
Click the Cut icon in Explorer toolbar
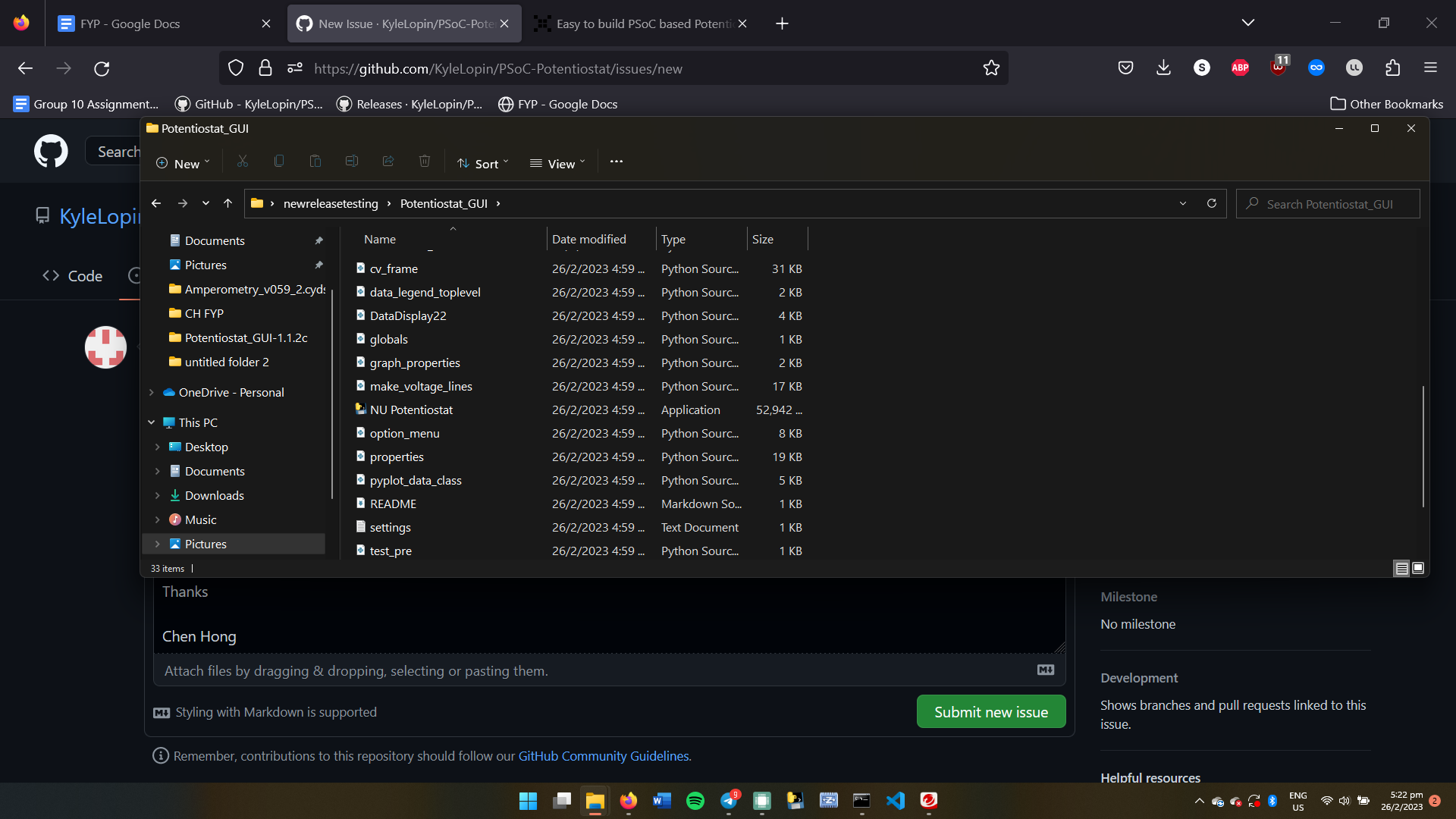(243, 162)
